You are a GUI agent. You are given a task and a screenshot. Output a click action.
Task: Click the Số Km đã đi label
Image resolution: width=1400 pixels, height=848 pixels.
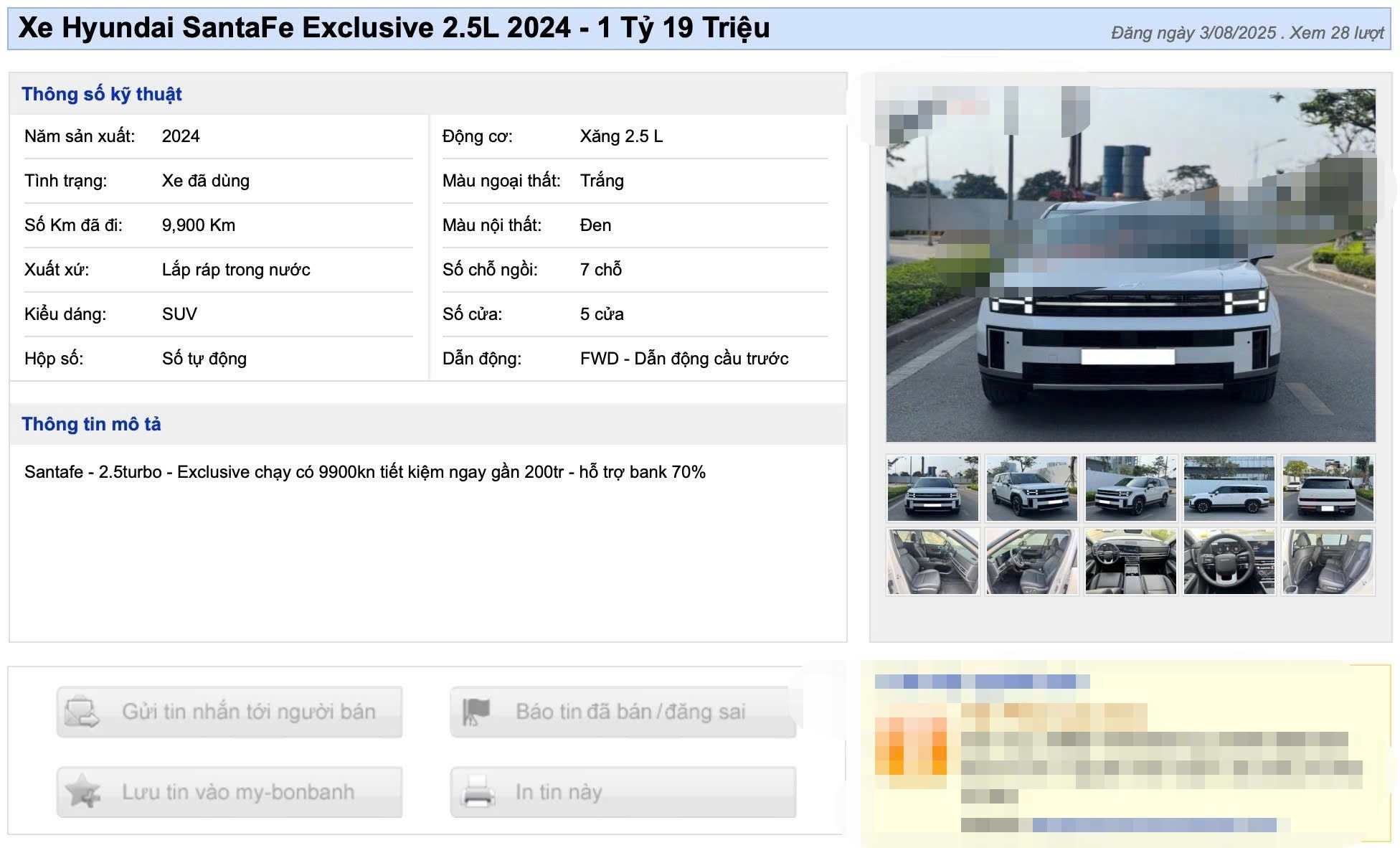coord(73,225)
